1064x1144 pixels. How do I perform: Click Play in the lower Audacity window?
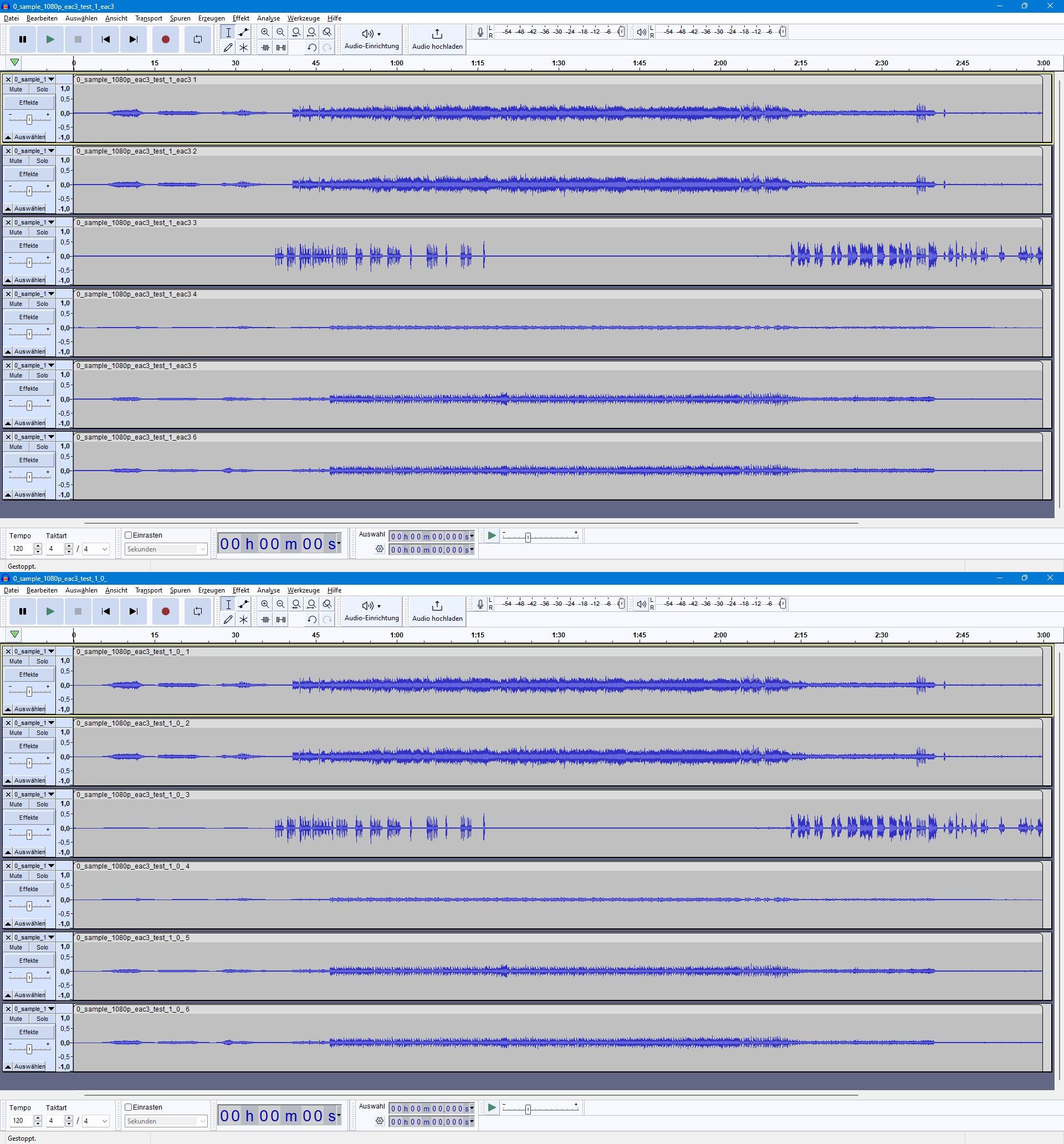(x=50, y=611)
